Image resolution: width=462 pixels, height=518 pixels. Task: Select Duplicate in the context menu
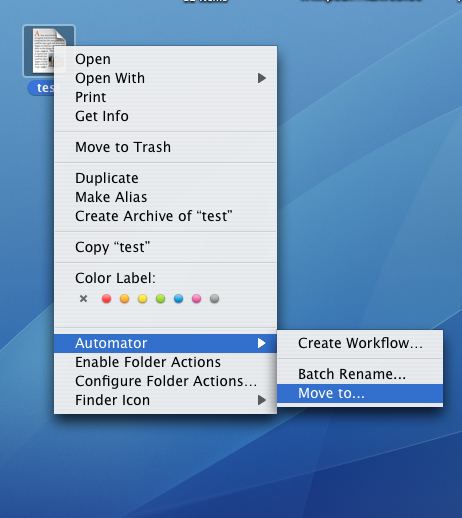point(165,178)
